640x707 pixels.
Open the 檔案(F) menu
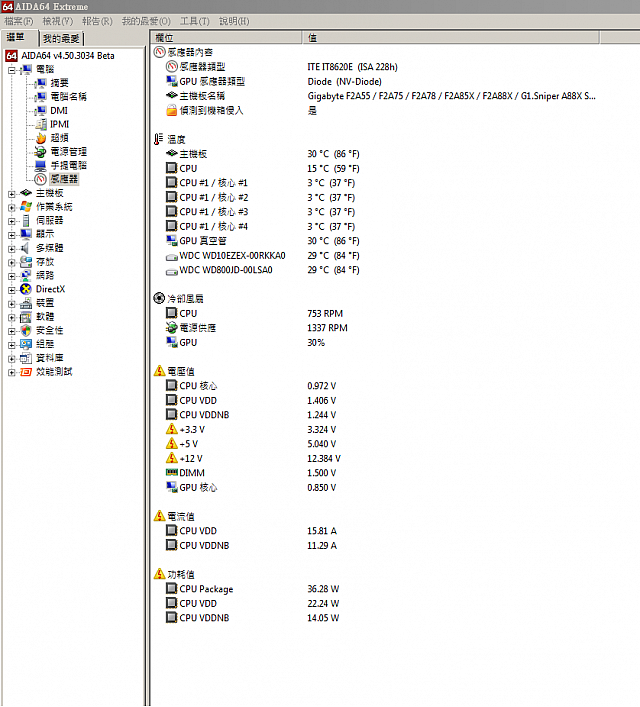coord(18,21)
